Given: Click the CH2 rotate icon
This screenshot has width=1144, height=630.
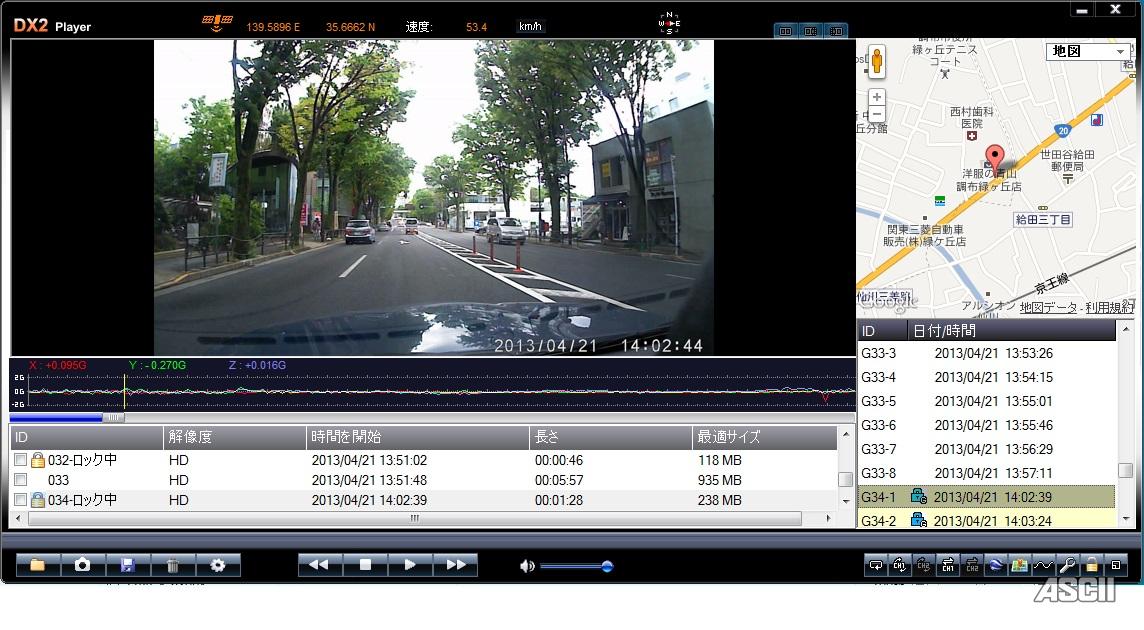Looking at the screenshot, I should [x=924, y=565].
